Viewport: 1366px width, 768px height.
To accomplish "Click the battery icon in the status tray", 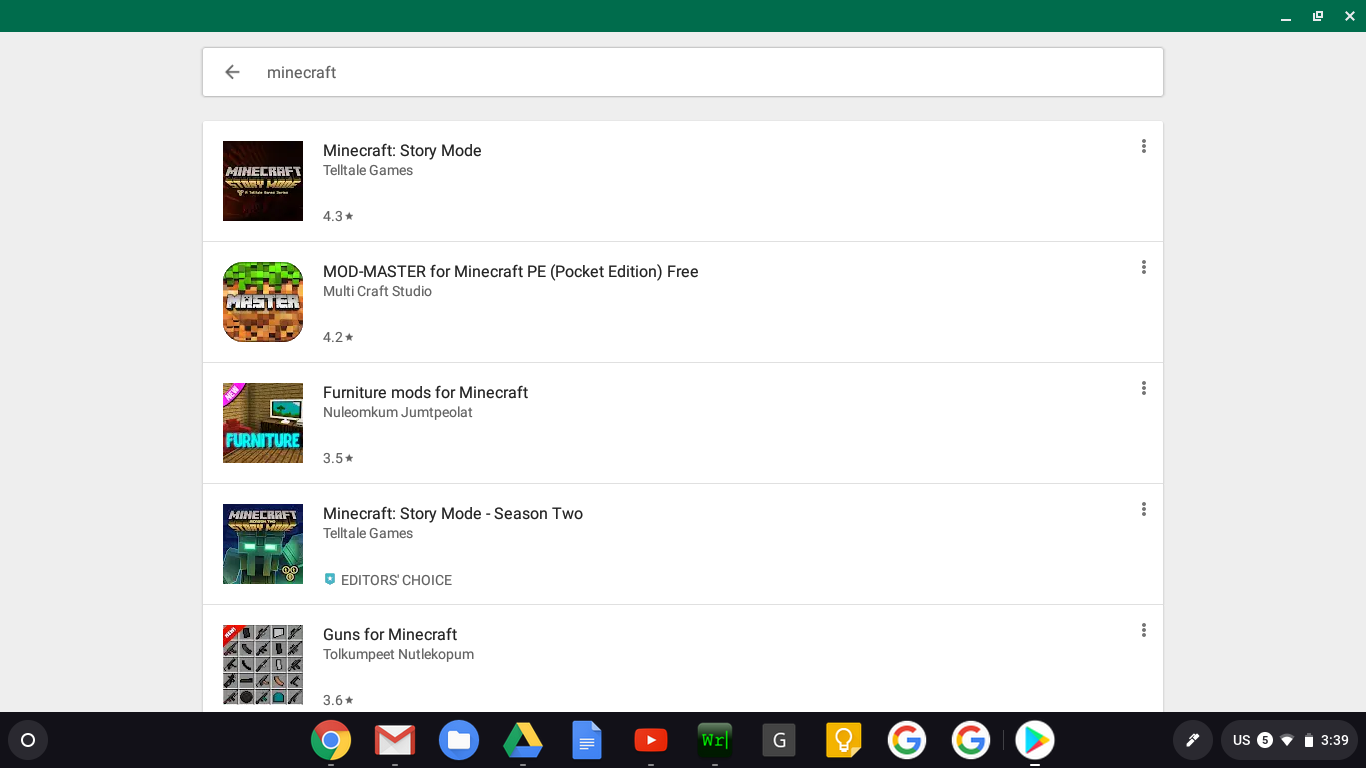I will coord(1308,740).
